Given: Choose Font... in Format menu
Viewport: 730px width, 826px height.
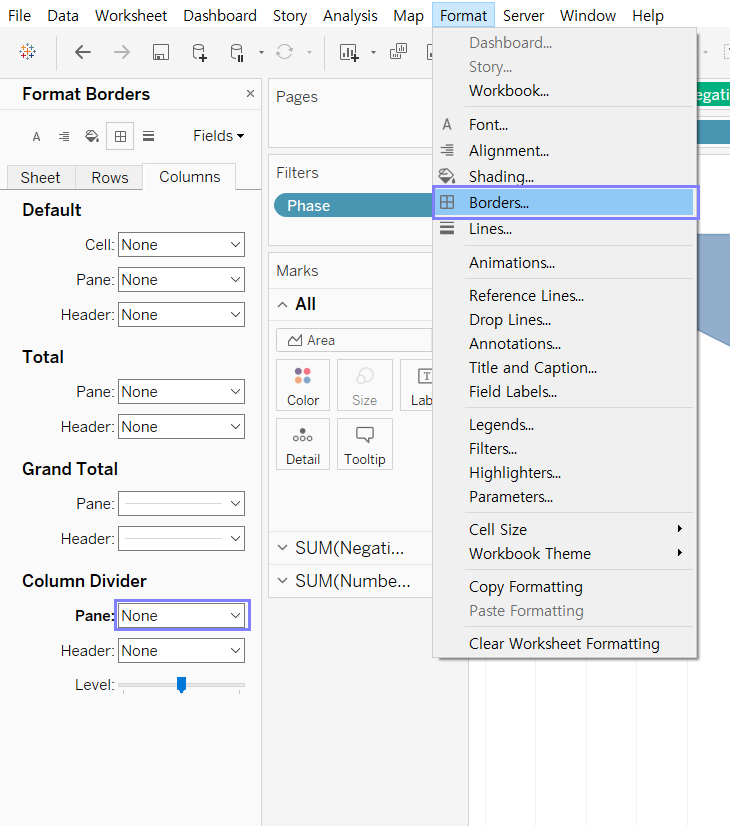Looking at the screenshot, I should 566,125.
